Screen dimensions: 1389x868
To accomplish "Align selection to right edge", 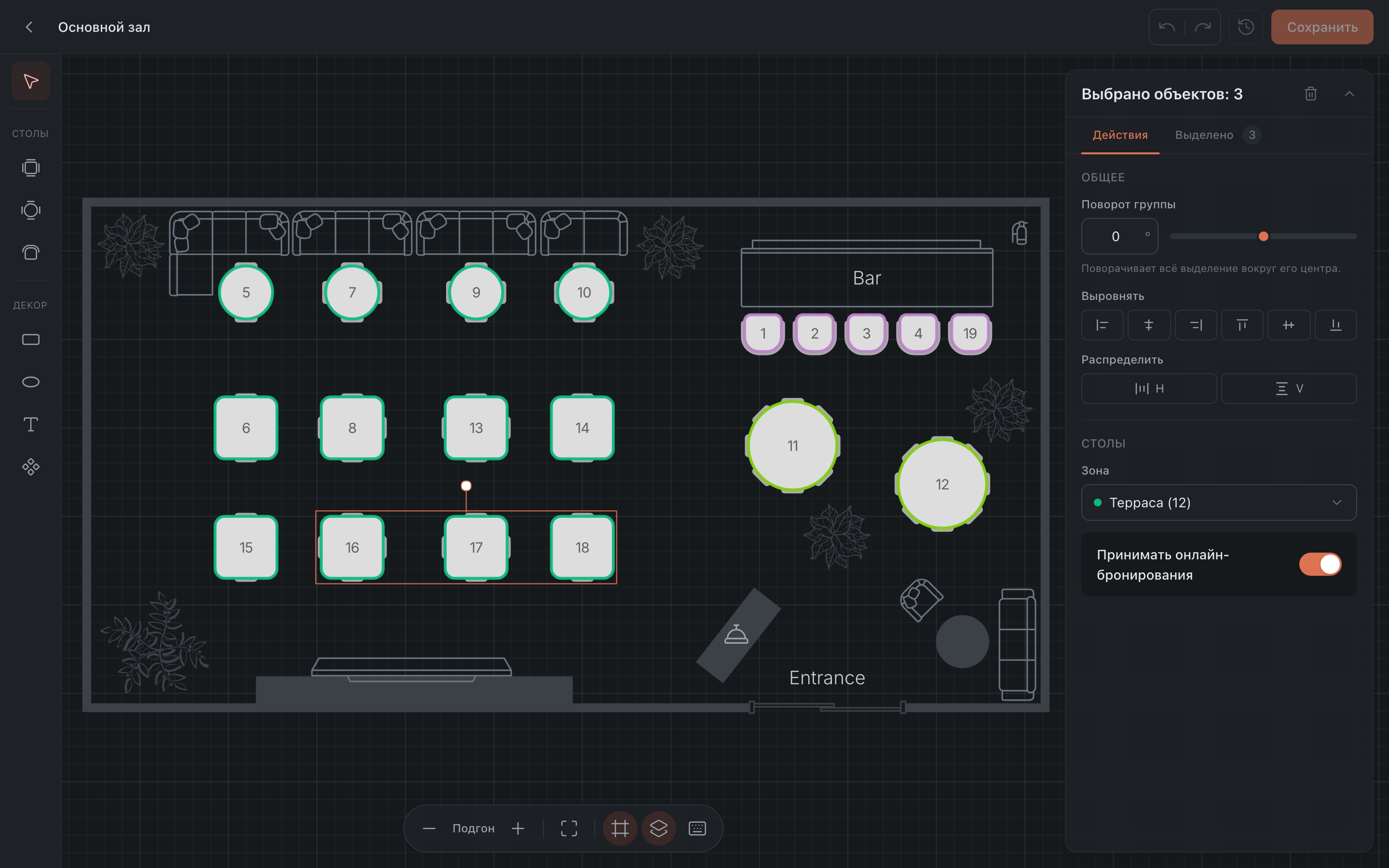I will pos(1196,325).
